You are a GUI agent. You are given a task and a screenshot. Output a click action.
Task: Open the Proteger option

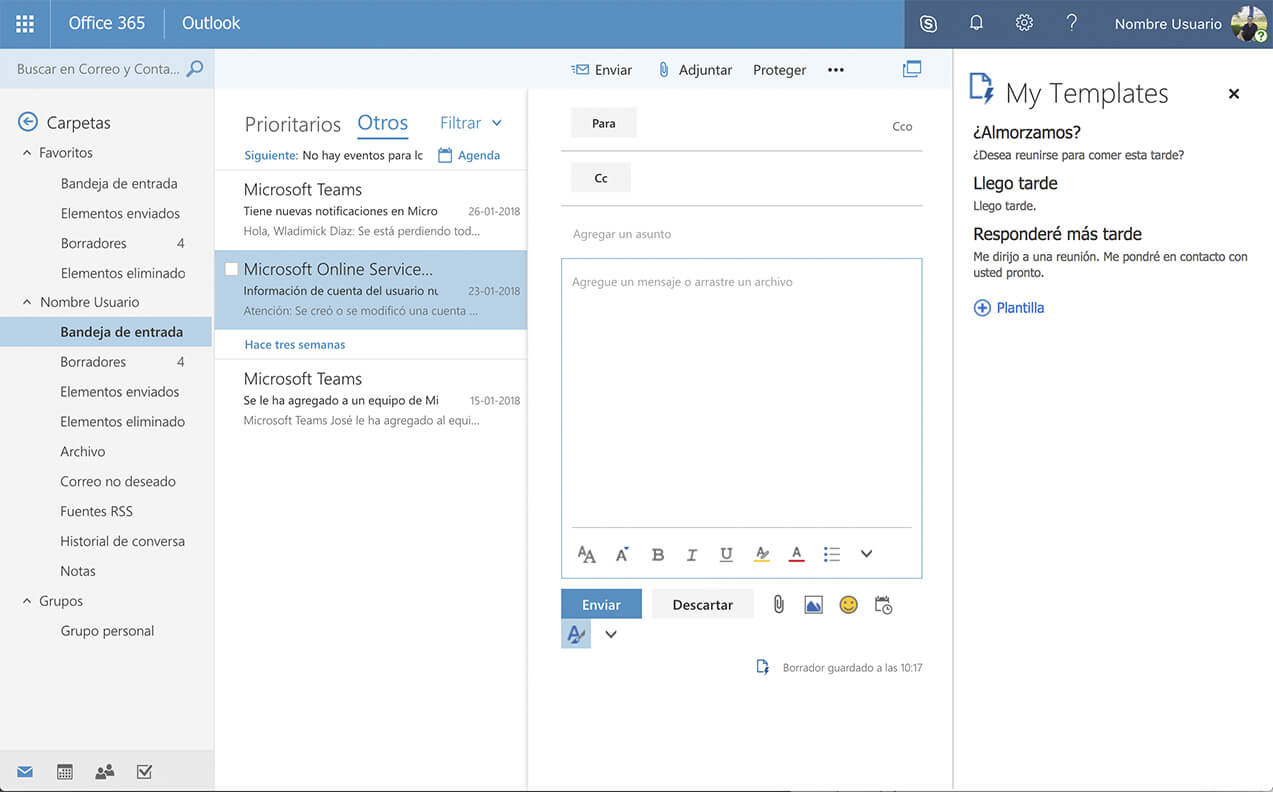(780, 70)
